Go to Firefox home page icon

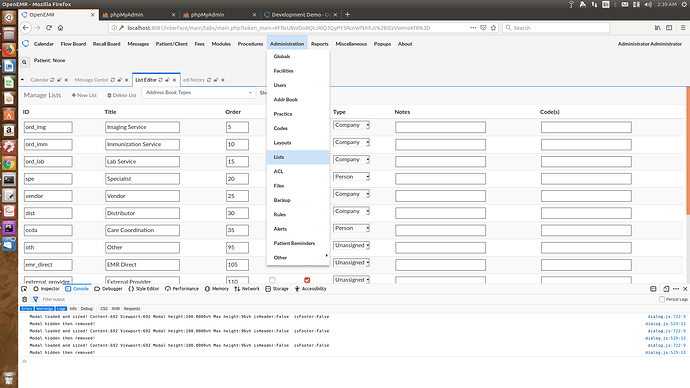pos(60,28)
